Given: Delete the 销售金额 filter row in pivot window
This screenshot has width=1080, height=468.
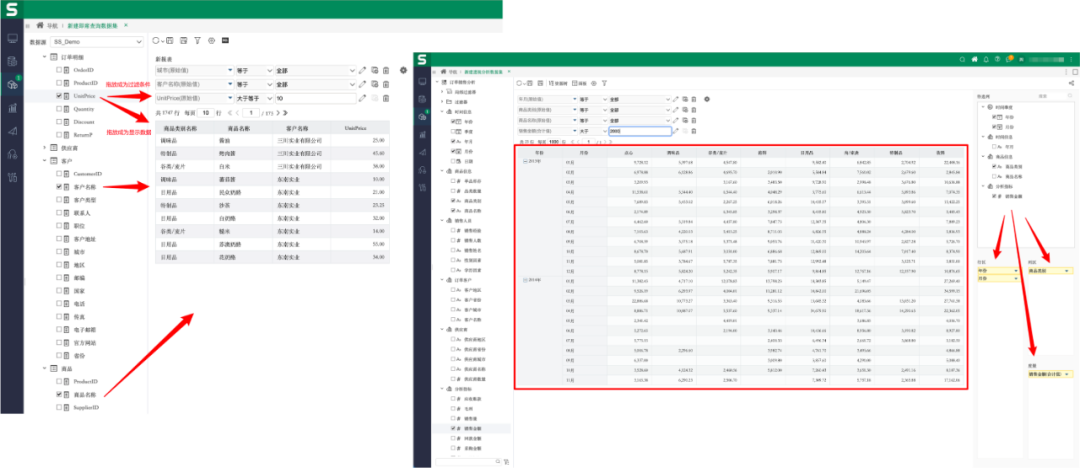Looking at the screenshot, I should tap(694, 130).
